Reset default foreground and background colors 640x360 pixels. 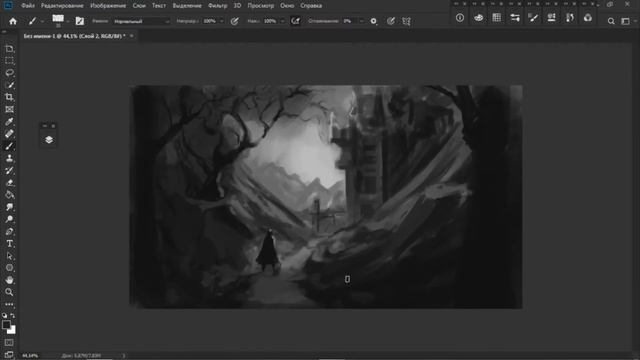coord(4,316)
